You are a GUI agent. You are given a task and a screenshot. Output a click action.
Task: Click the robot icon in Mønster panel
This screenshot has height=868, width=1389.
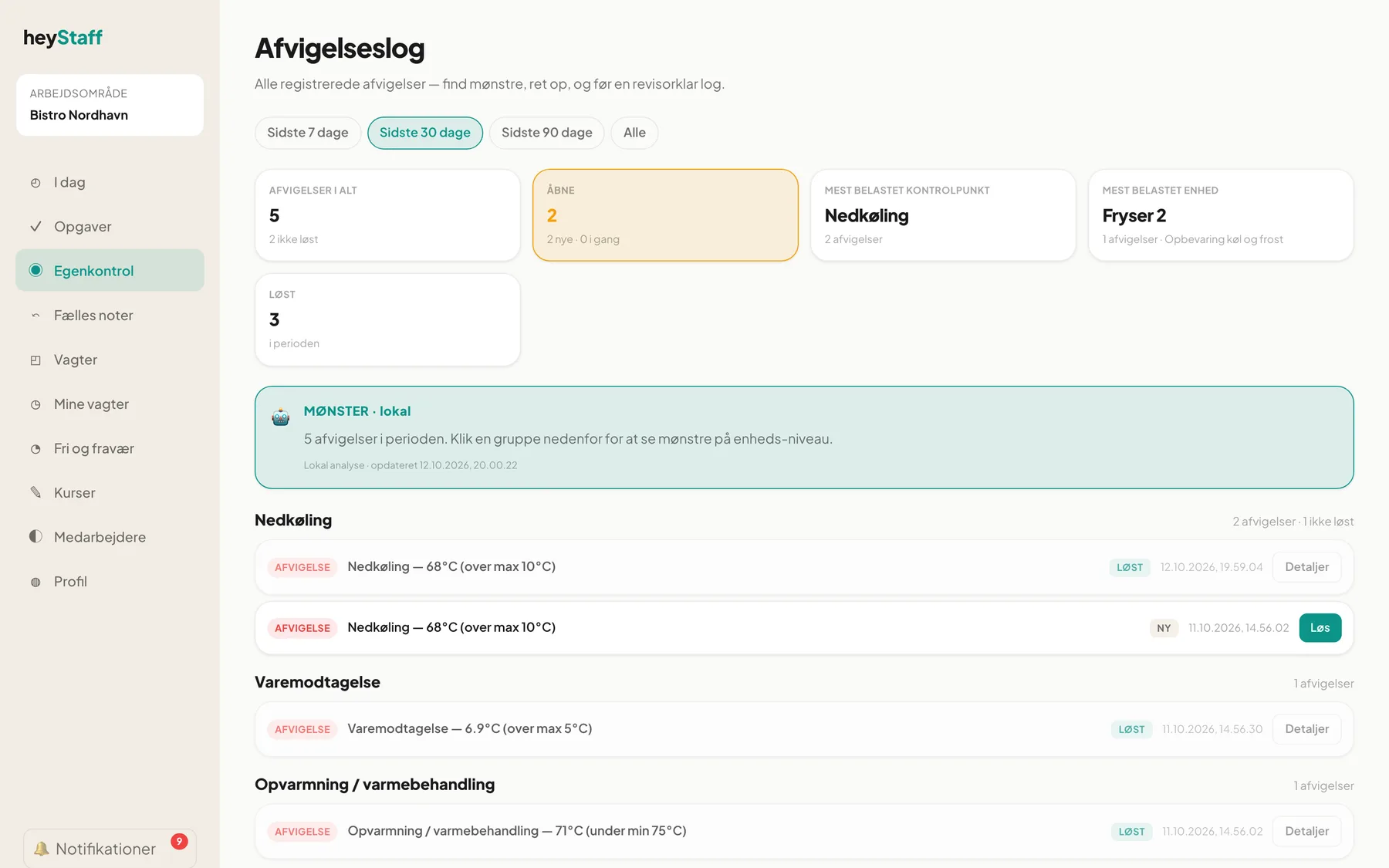point(280,417)
